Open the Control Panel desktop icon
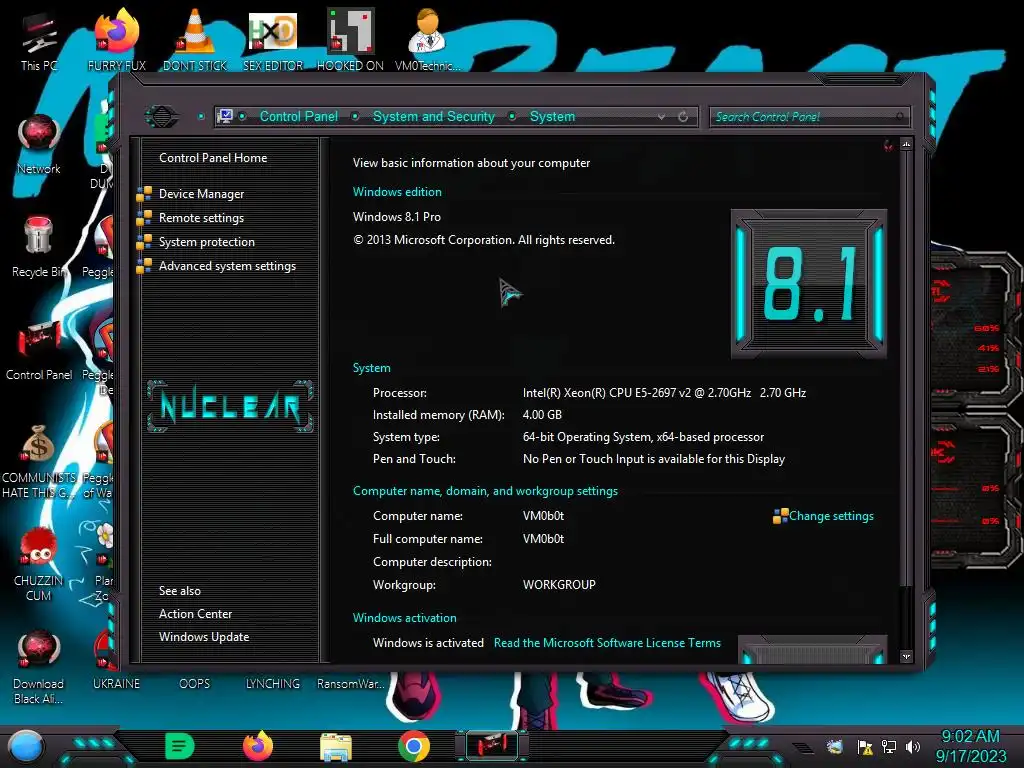Image resolution: width=1024 pixels, height=768 pixels. point(39,350)
